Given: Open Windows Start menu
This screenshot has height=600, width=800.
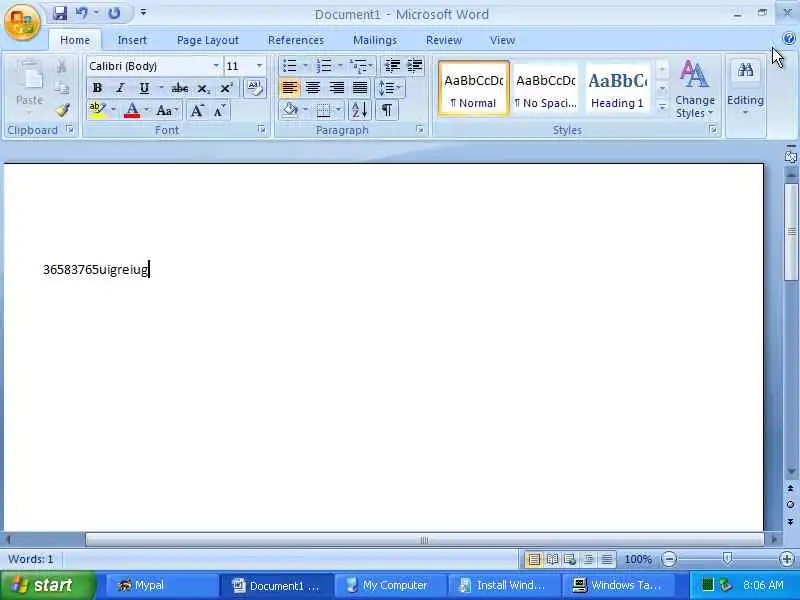Looking at the screenshot, I should [x=47, y=585].
